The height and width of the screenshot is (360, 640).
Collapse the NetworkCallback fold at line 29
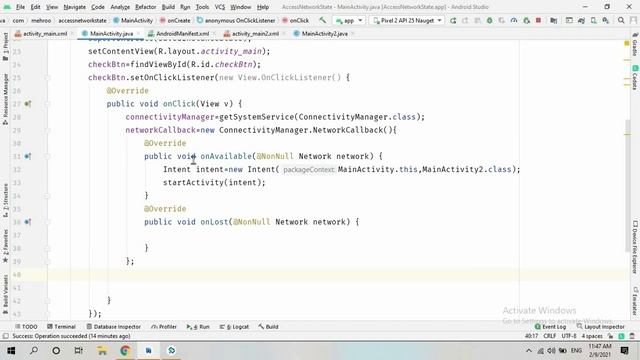47,130
